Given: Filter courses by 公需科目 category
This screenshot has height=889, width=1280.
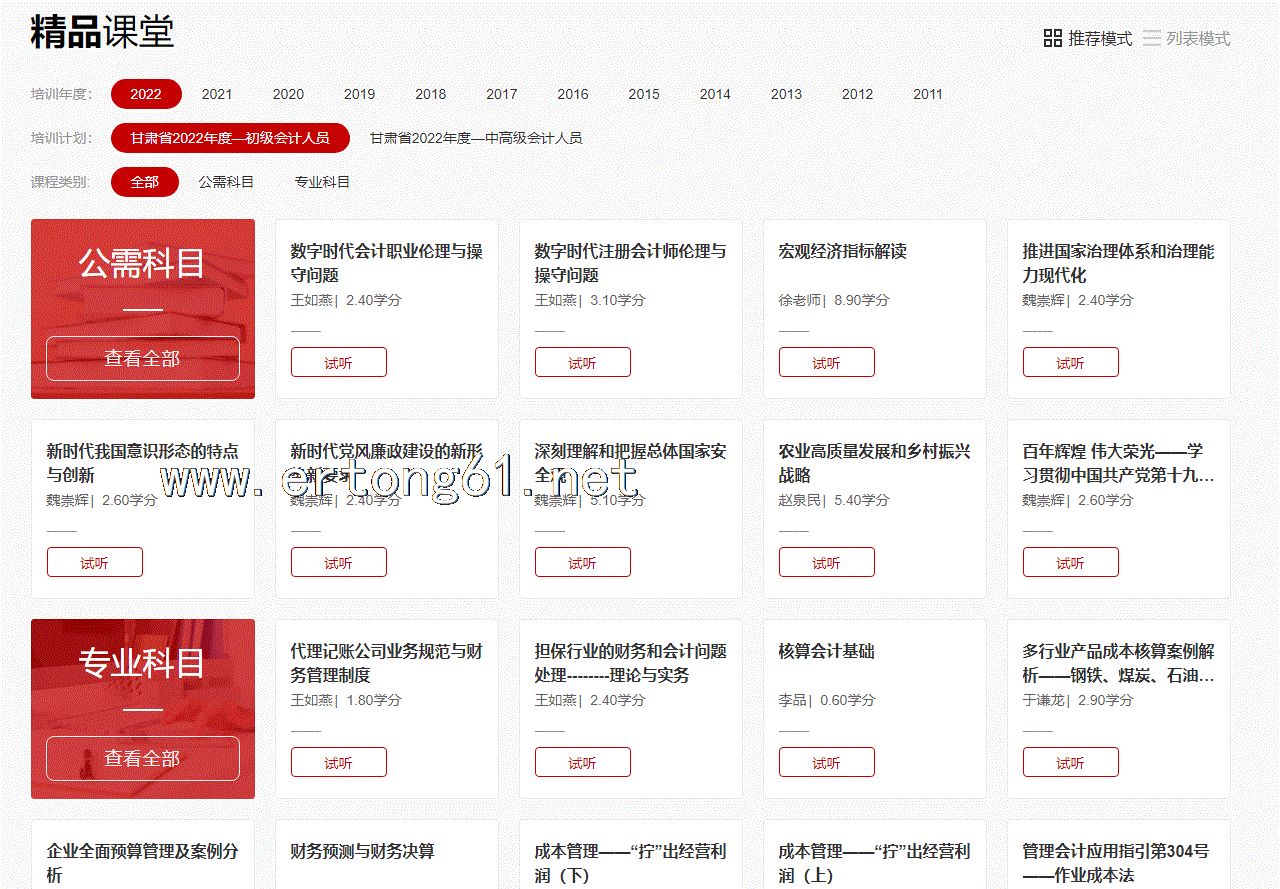Looking at the screenshot, I should click(x=226, y=182).
